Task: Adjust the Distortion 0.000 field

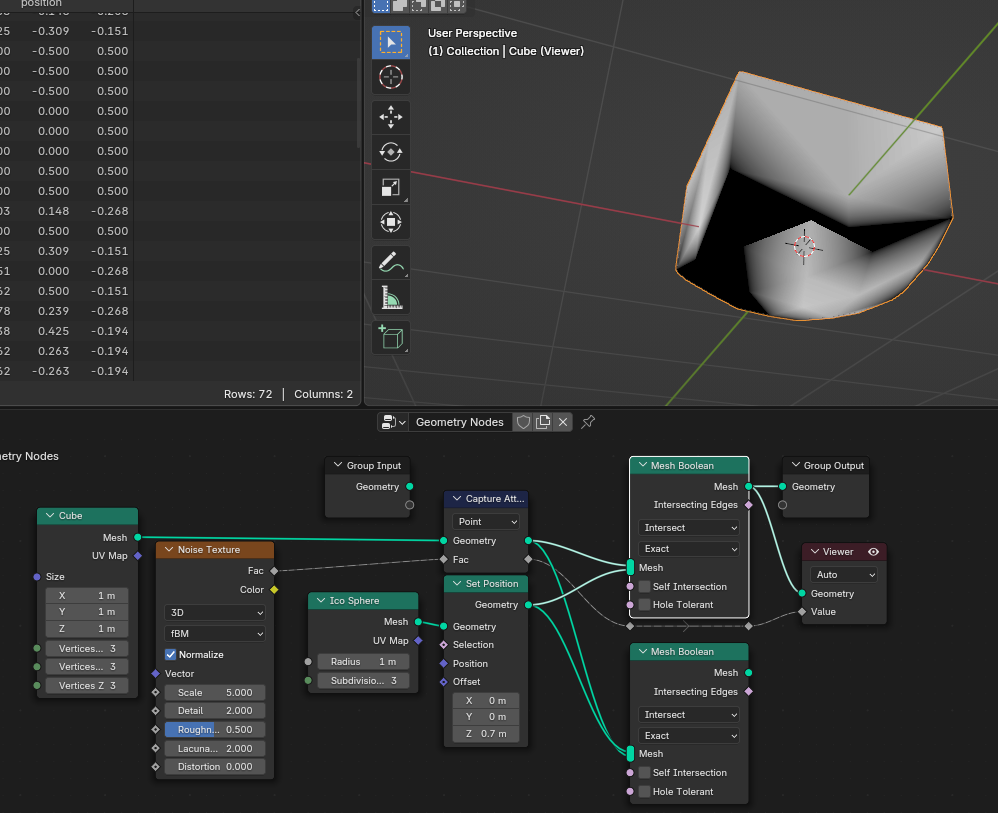Action: pos(214,767)
